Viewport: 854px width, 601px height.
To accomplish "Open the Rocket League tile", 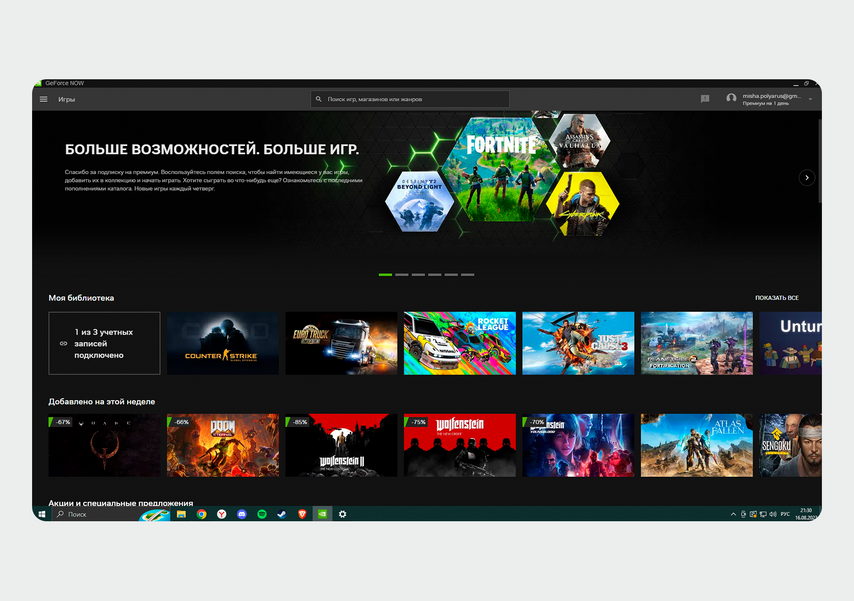I will point(460,343).
